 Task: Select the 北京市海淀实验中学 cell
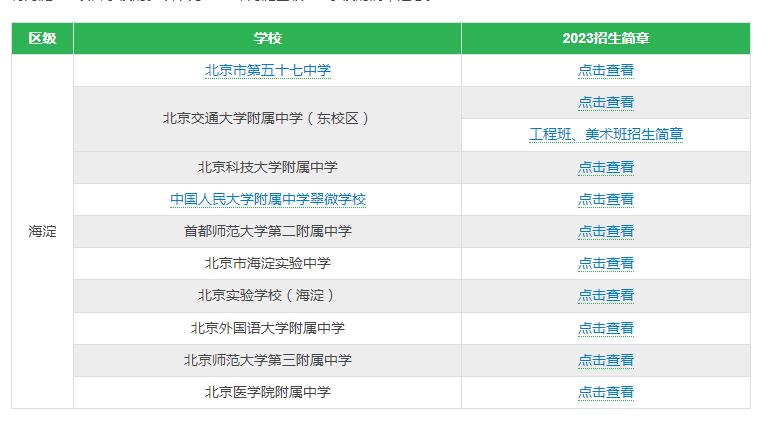tap(267, 264)
